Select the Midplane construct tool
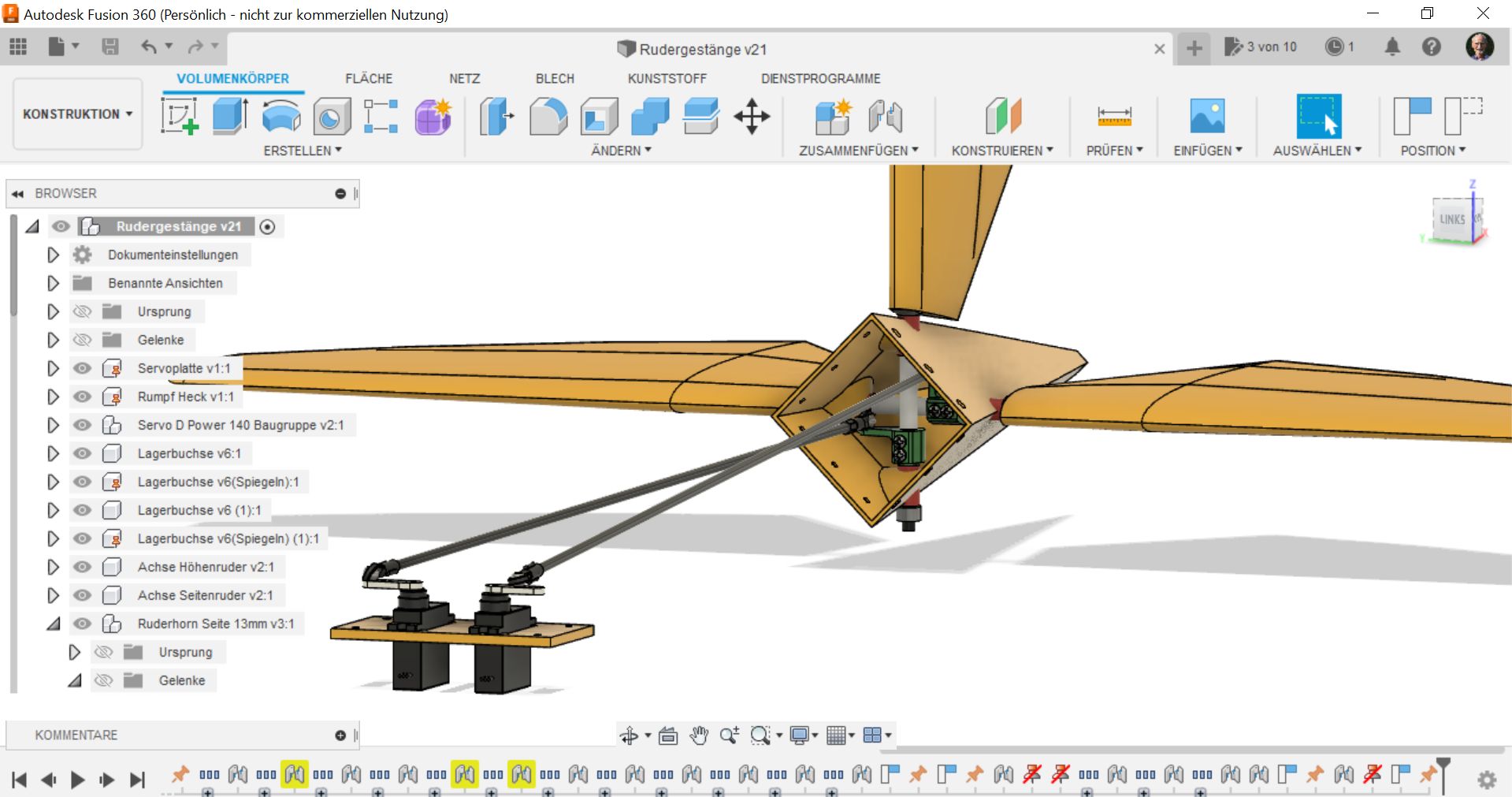The height and width of the screenshot is (797, 1512). [1003, 116]
